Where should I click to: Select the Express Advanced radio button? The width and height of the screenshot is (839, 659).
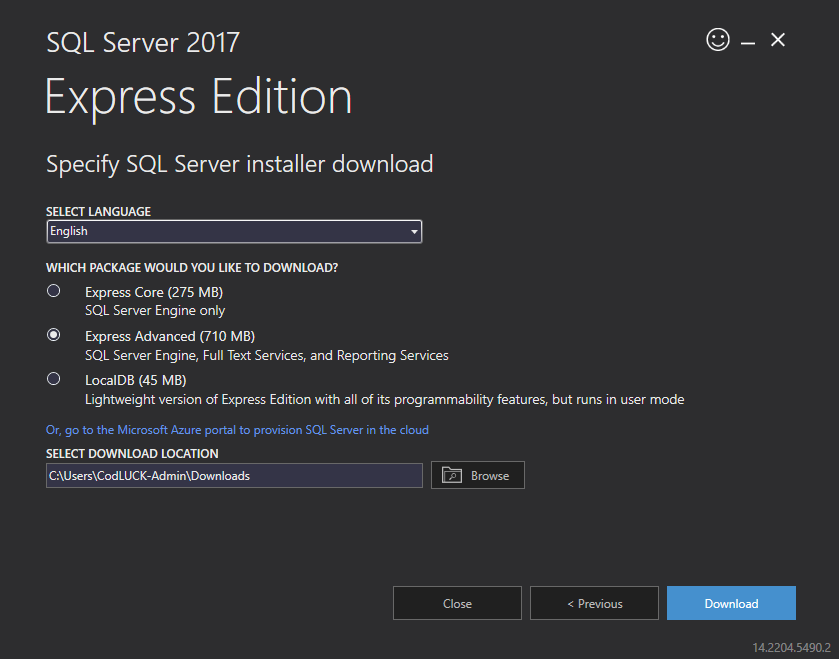[54, 335]
